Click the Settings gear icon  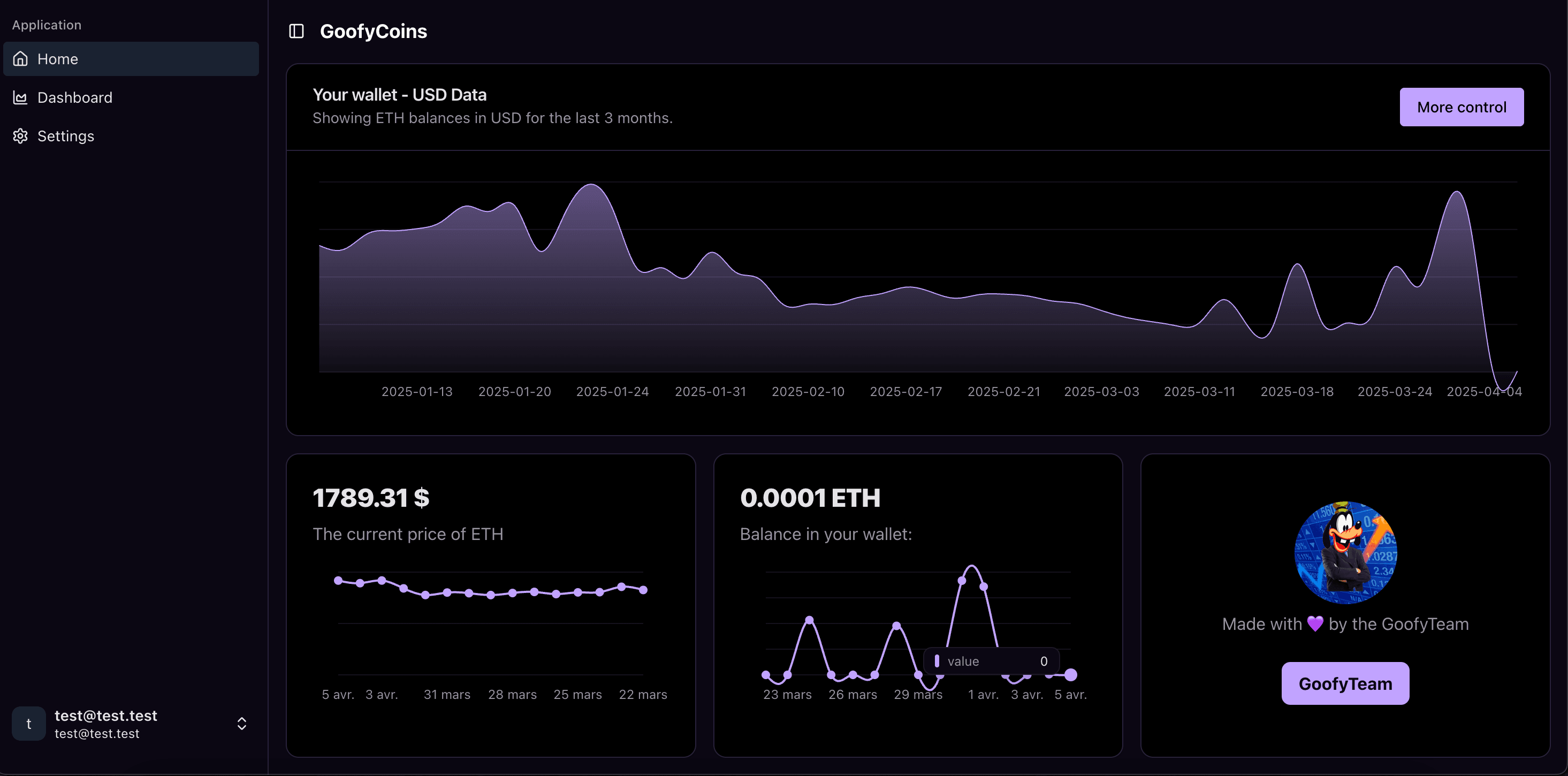21,136
